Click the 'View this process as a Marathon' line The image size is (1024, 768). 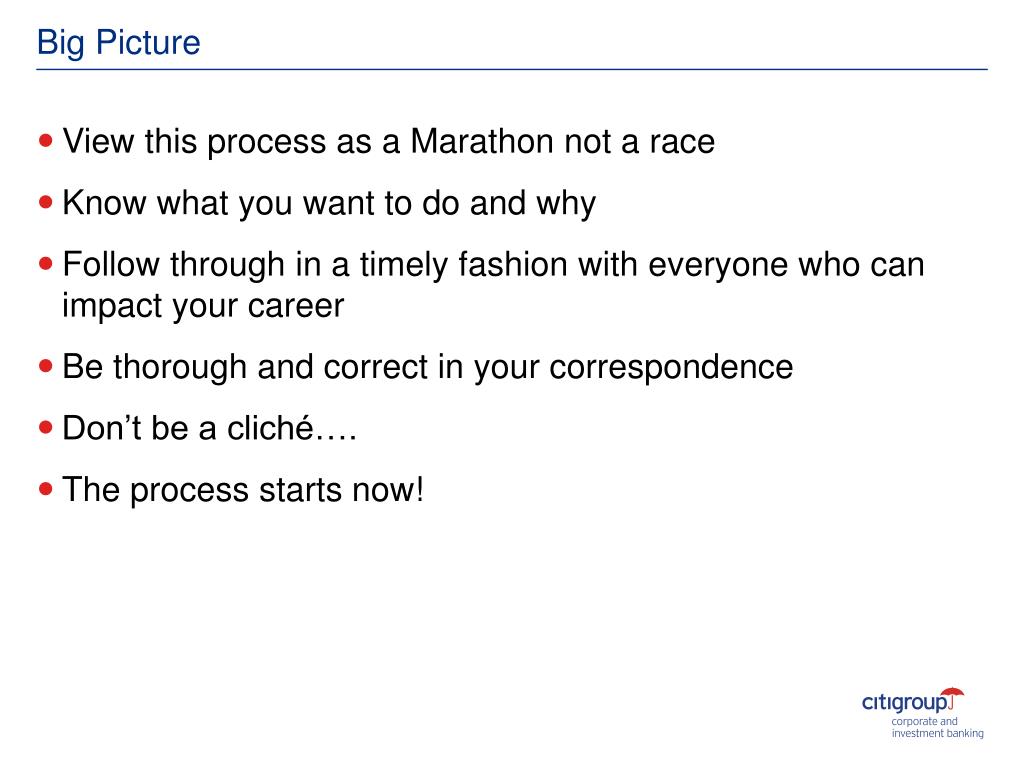point(389,141)
